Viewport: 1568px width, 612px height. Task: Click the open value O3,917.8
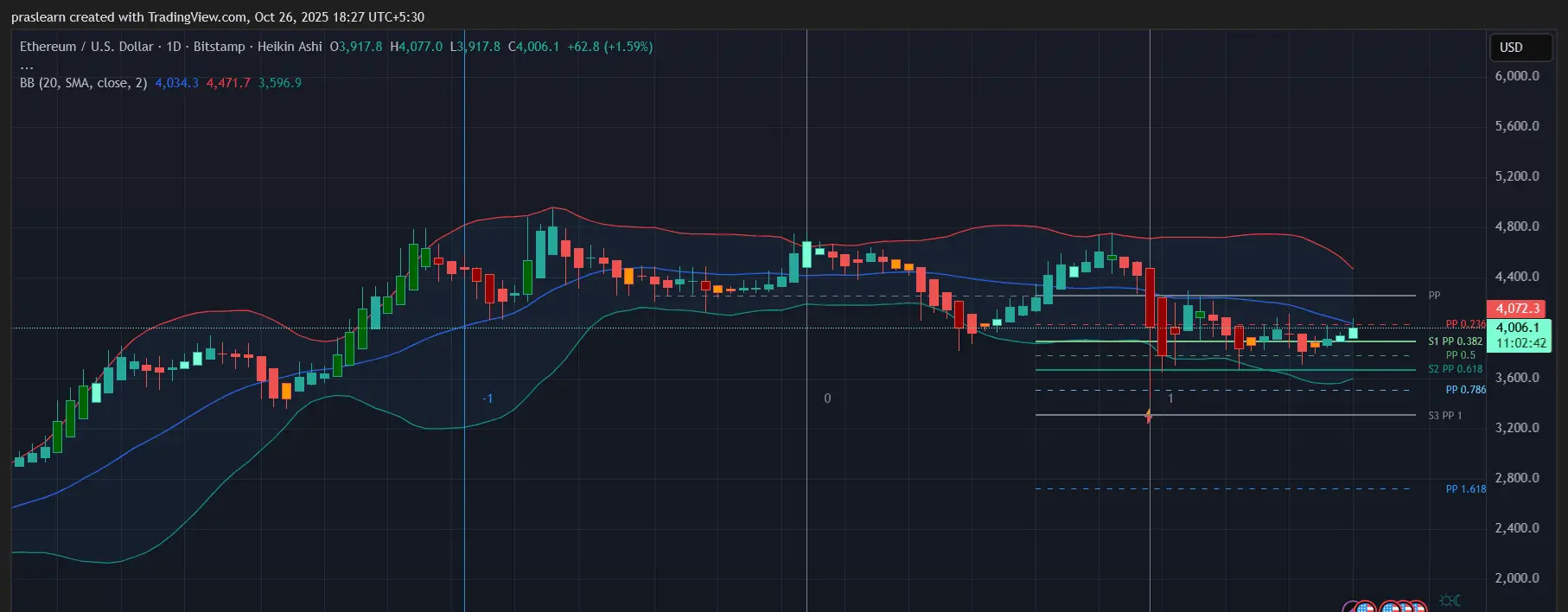point(356,47)
